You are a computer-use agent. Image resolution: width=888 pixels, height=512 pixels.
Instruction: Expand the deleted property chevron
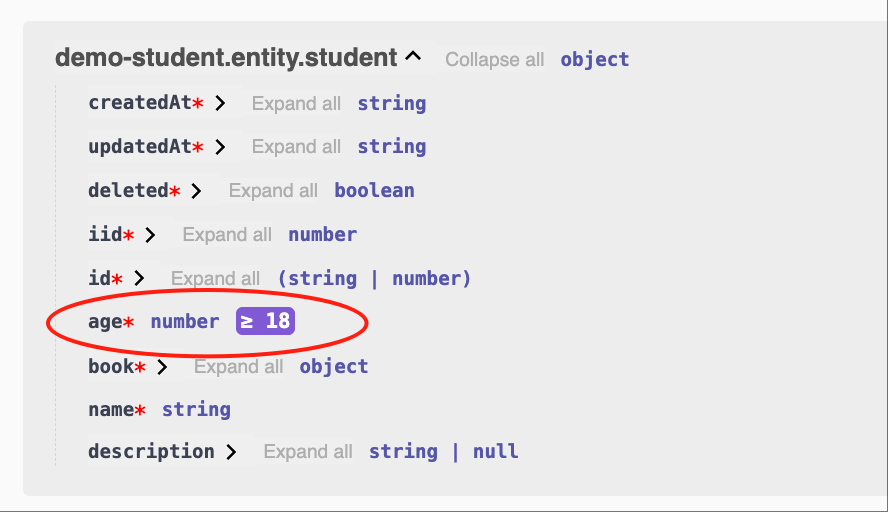tap(197, 191)
